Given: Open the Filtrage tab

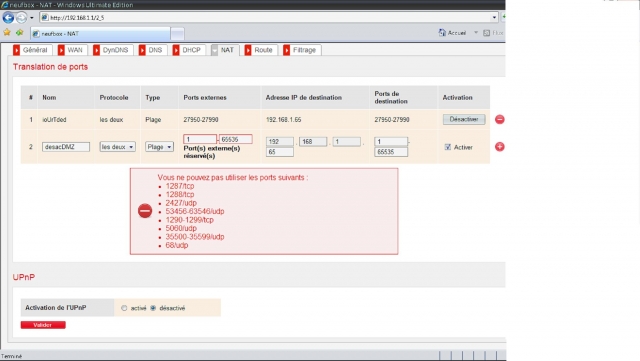Looking at the screenshot, I should pos(302,50).
